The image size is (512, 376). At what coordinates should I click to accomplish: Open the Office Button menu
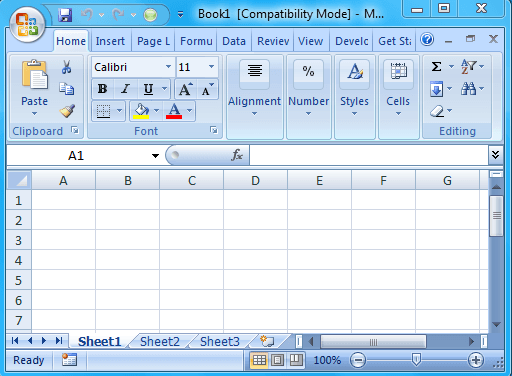pyautogui.click(x=27, y=25)
